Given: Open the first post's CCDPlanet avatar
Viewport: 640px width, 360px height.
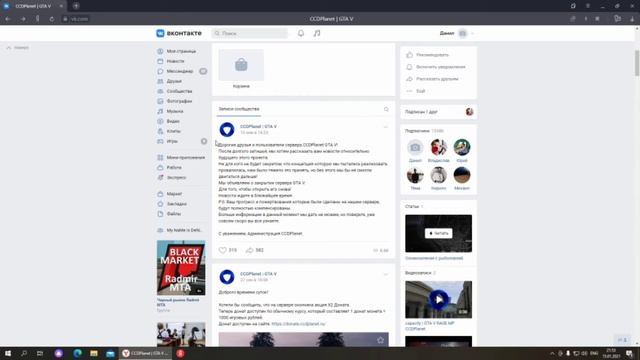Looking at the screenshot, I should (227, 129).
